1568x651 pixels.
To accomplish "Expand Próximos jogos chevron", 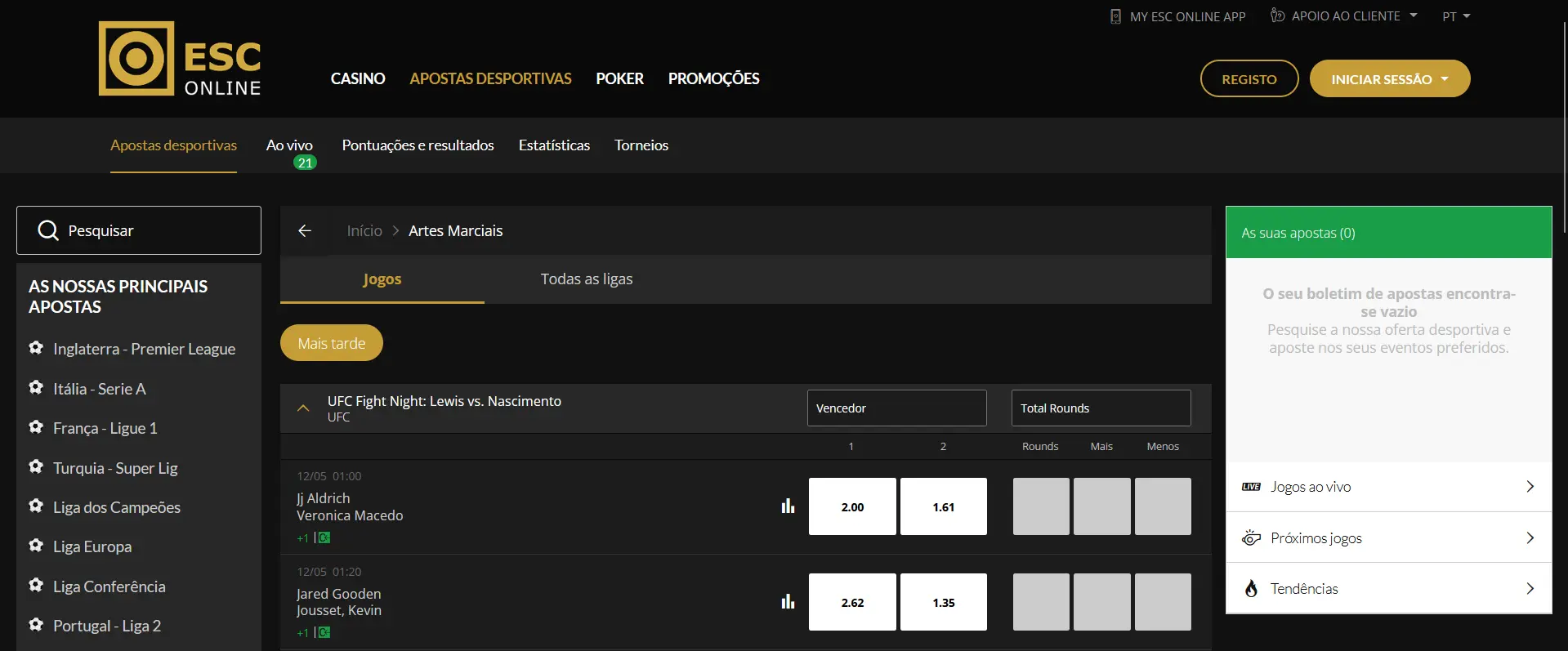I will click(1530, 537).
